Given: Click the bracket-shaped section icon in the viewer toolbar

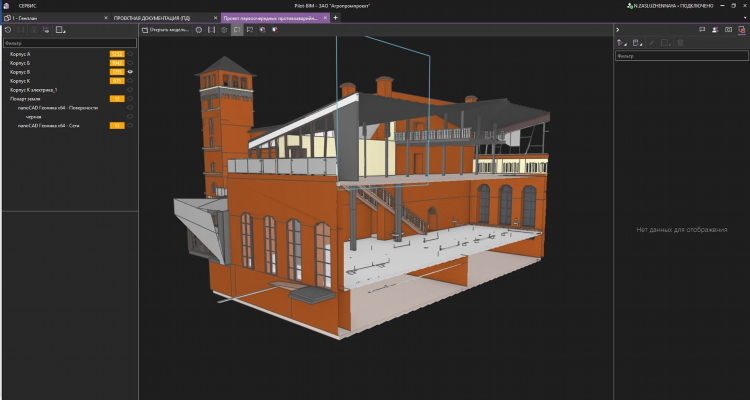Looking at the screenshot, I should click(x=211, y=30).
